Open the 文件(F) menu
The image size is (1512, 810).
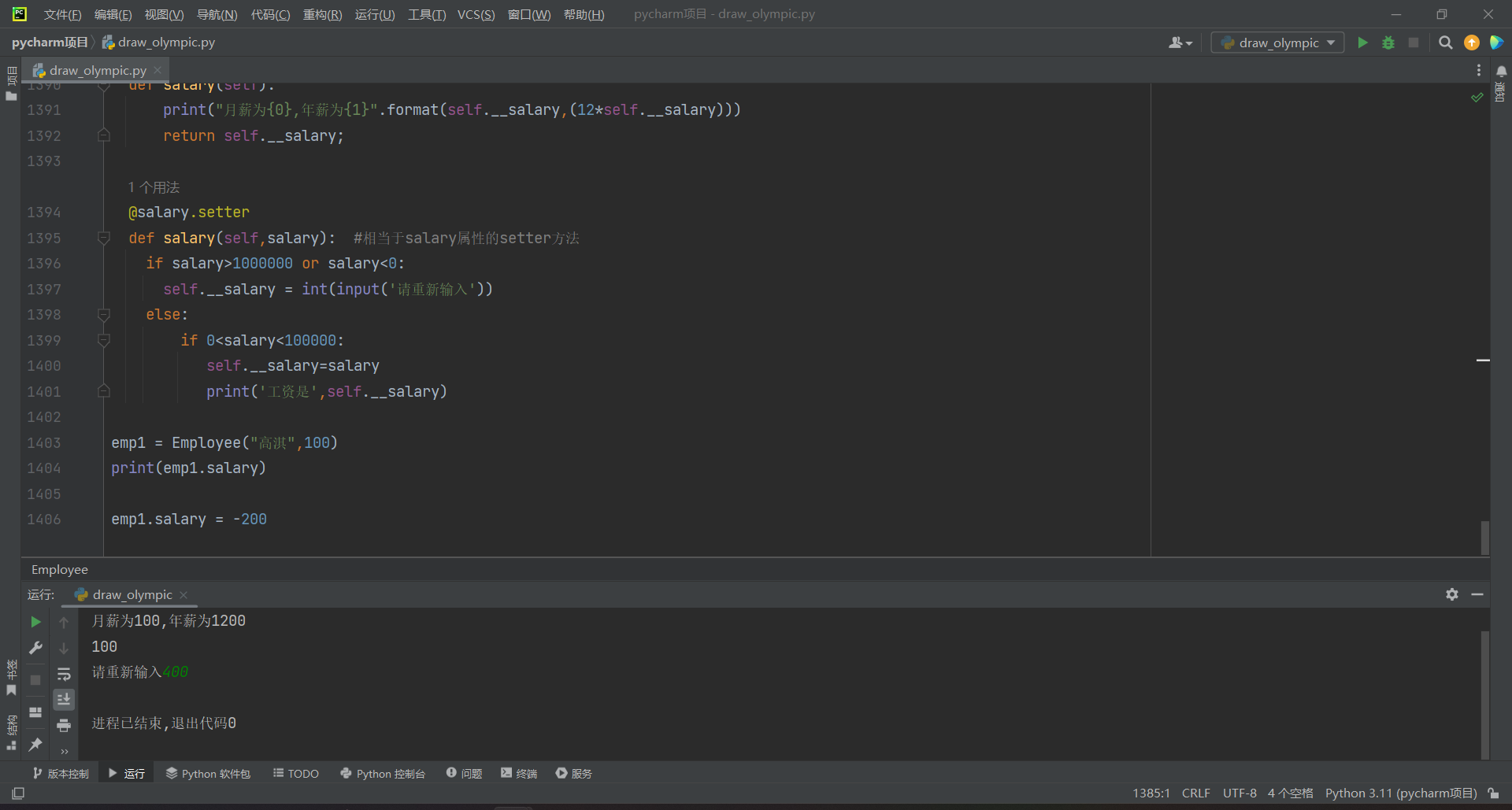point(62,14)
